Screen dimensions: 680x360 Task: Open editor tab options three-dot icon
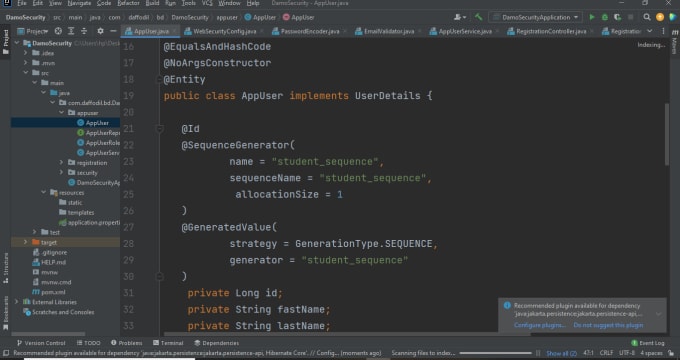[x=663, y=31]
